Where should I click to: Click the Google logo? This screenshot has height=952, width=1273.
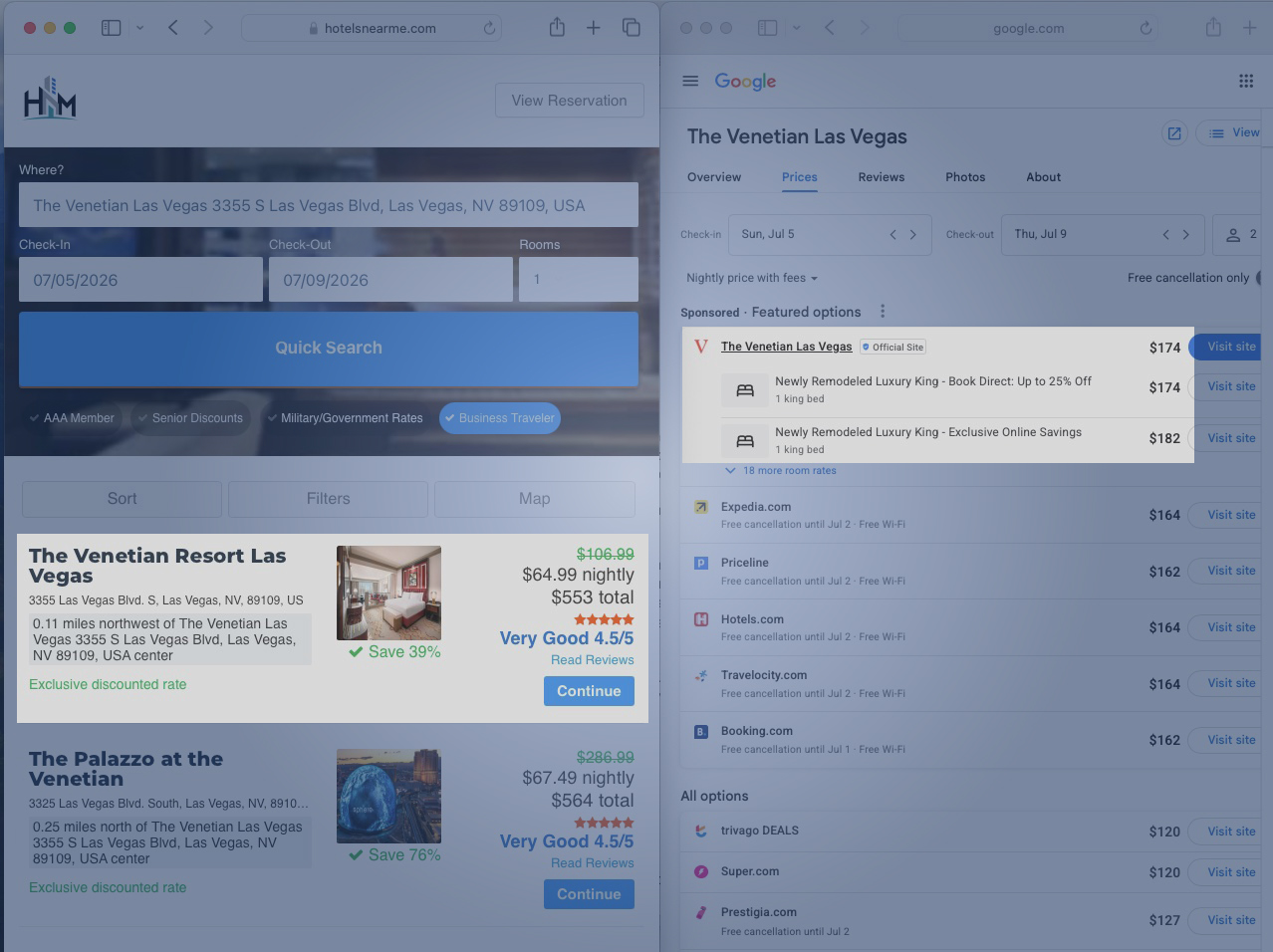coord(745,82)
